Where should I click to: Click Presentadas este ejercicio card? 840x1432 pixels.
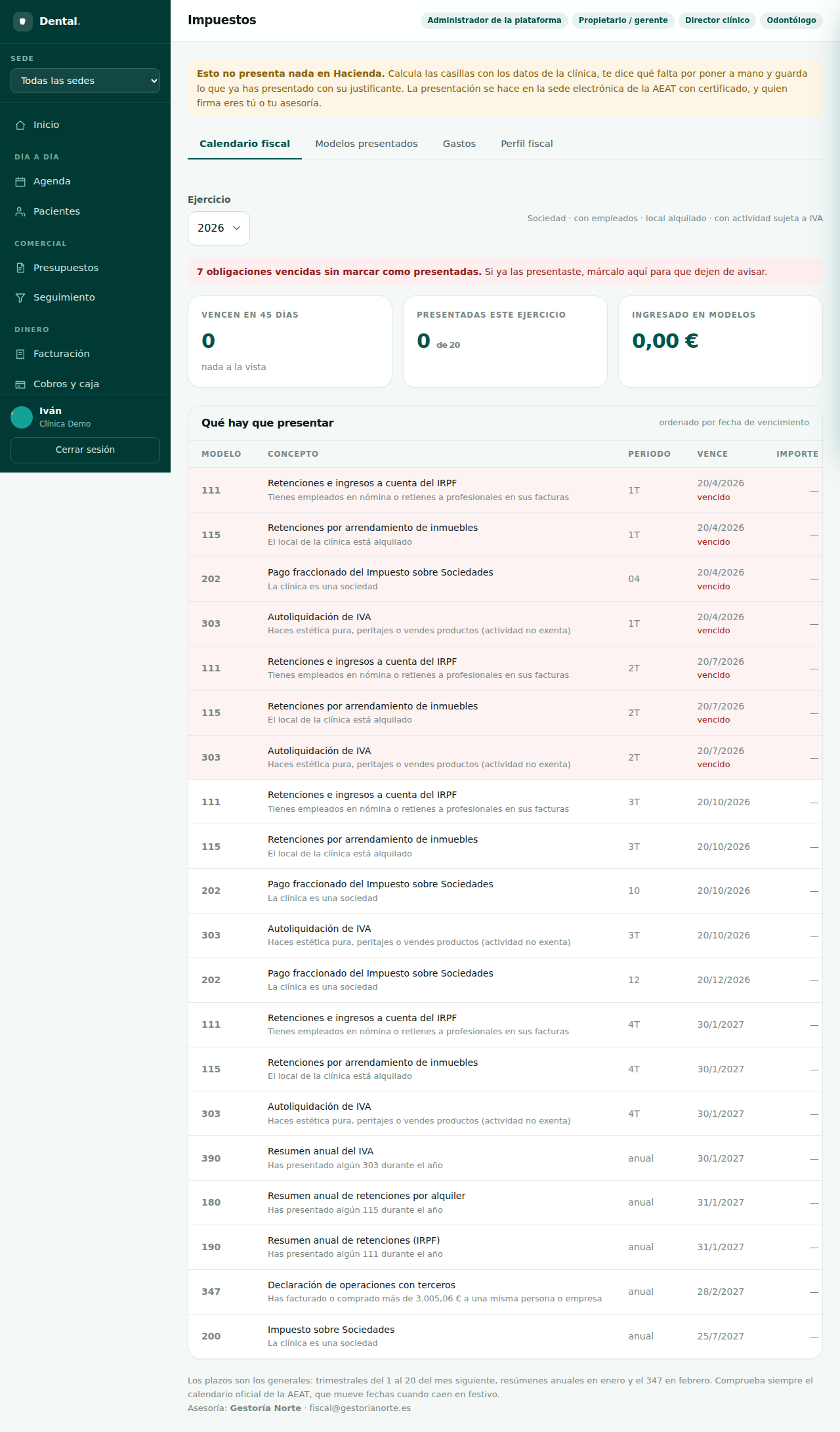click(505, 341)
